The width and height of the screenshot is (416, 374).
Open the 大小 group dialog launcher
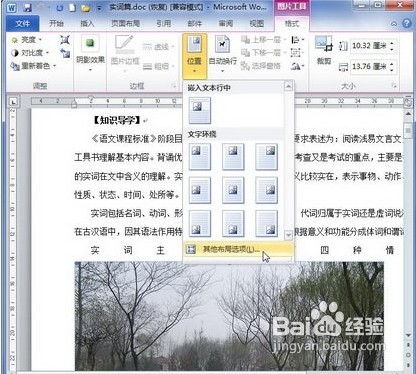coord(395,86)
